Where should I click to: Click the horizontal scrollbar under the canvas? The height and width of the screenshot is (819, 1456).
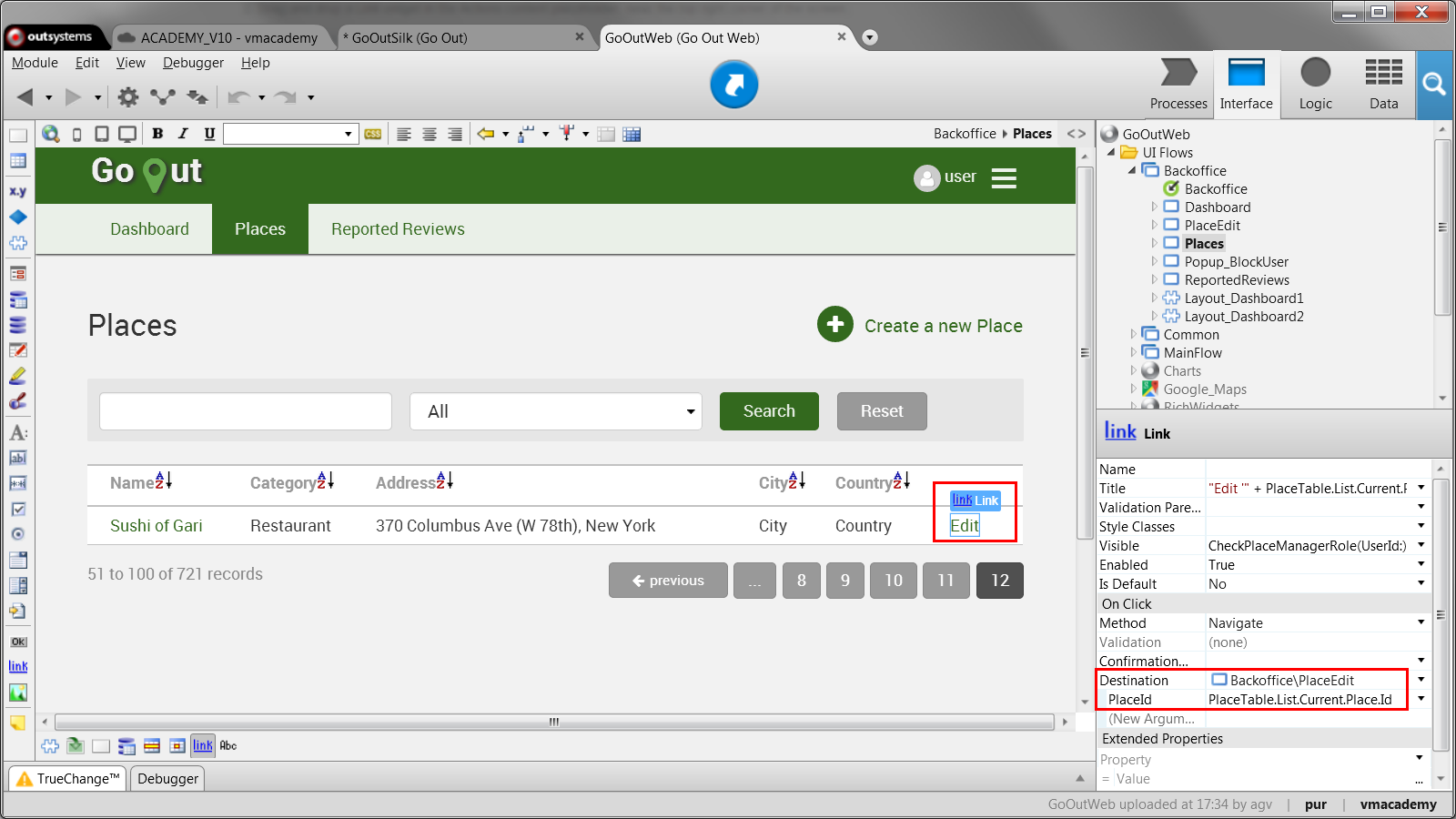point(553,722)
